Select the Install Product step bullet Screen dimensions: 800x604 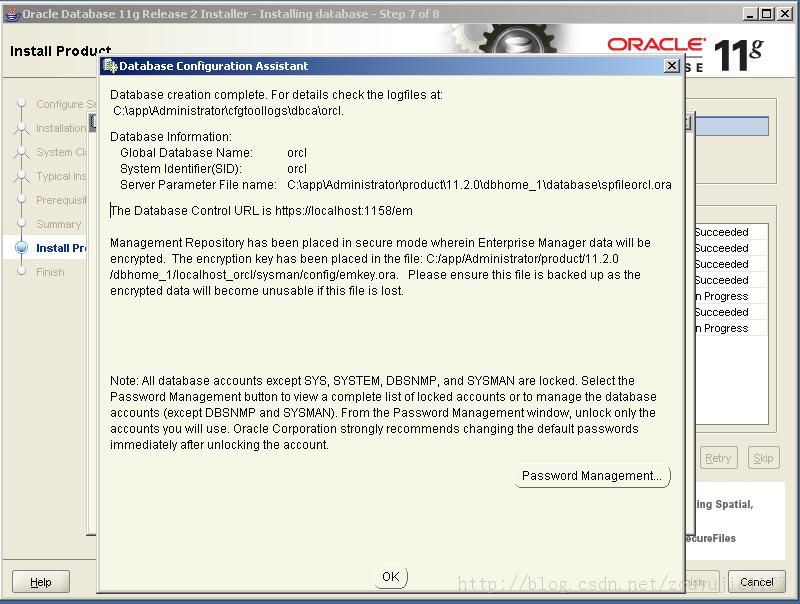pos(21,248)
